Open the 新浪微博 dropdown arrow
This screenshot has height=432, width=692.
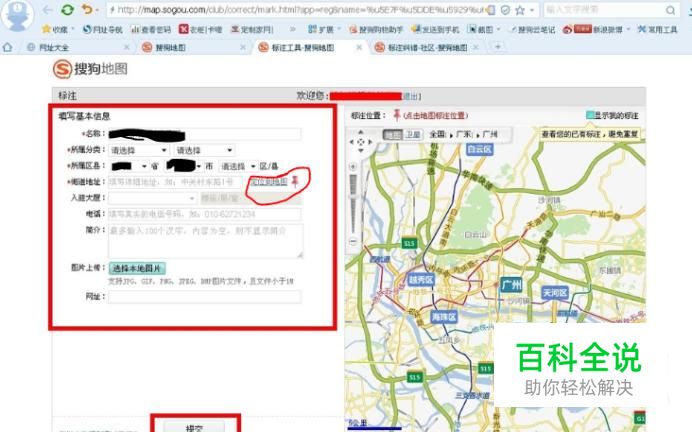[628, 30]
